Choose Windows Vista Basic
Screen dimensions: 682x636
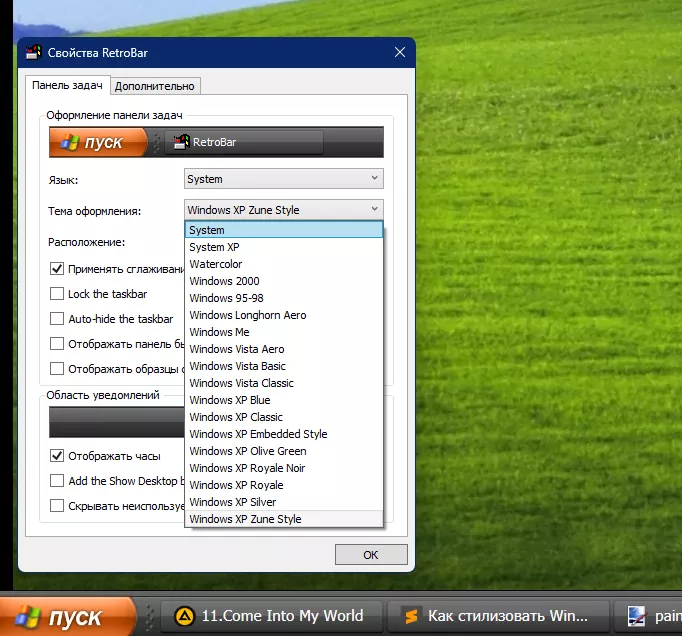point(284,366)
